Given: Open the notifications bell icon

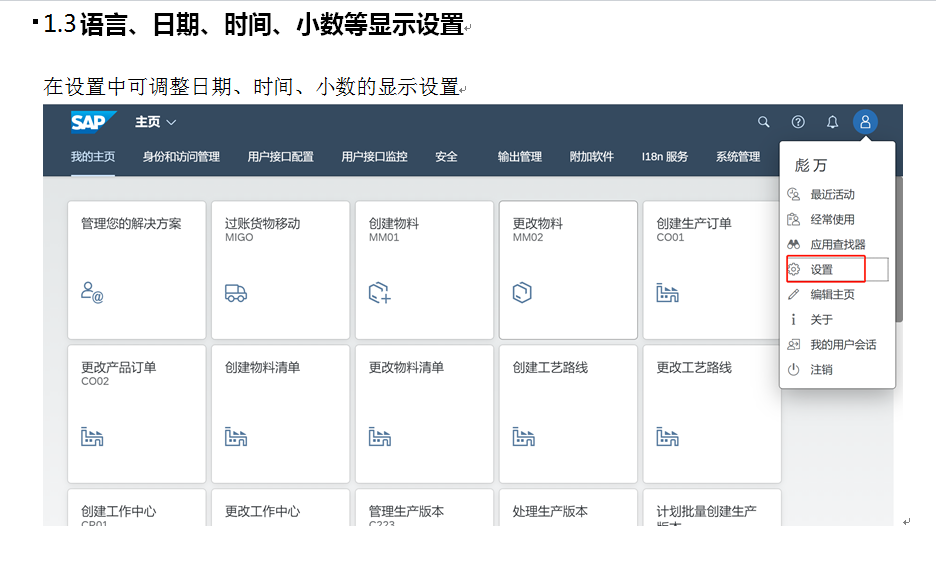Looking at the screenshot, I should click(x=832, y=122).
